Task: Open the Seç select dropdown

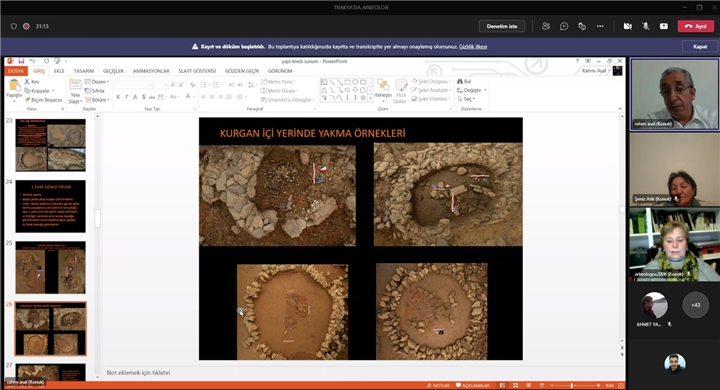Action: point(466,99)
